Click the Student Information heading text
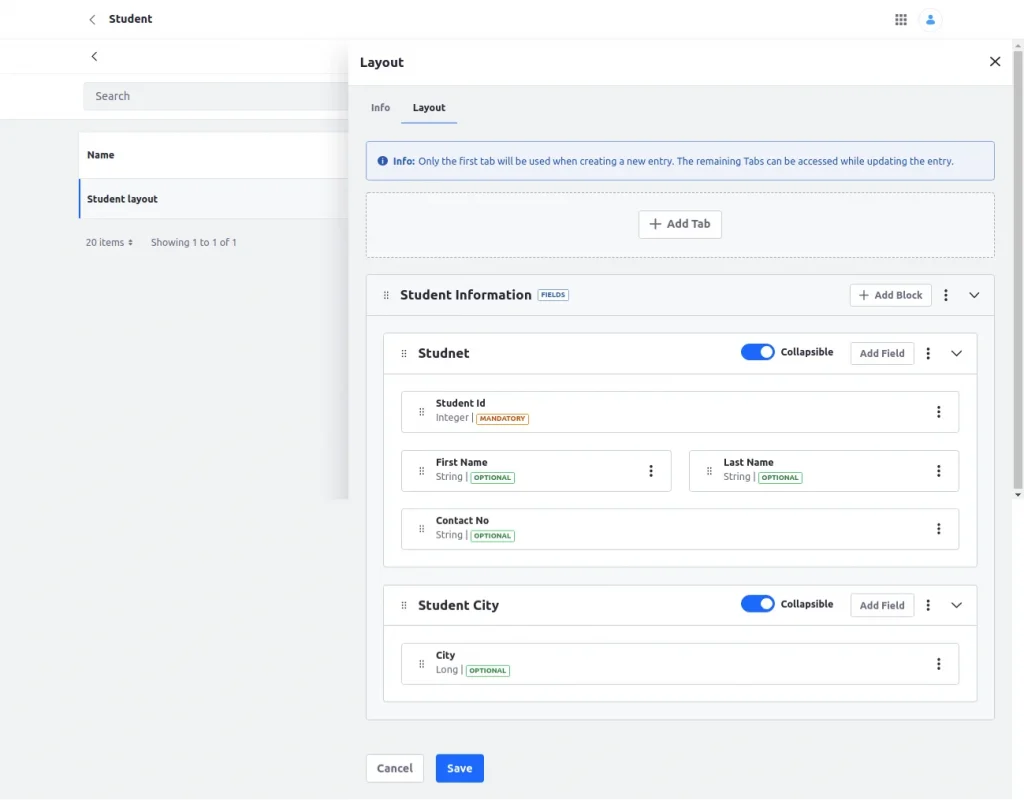 pyautogui.click(x=466, y=295)
